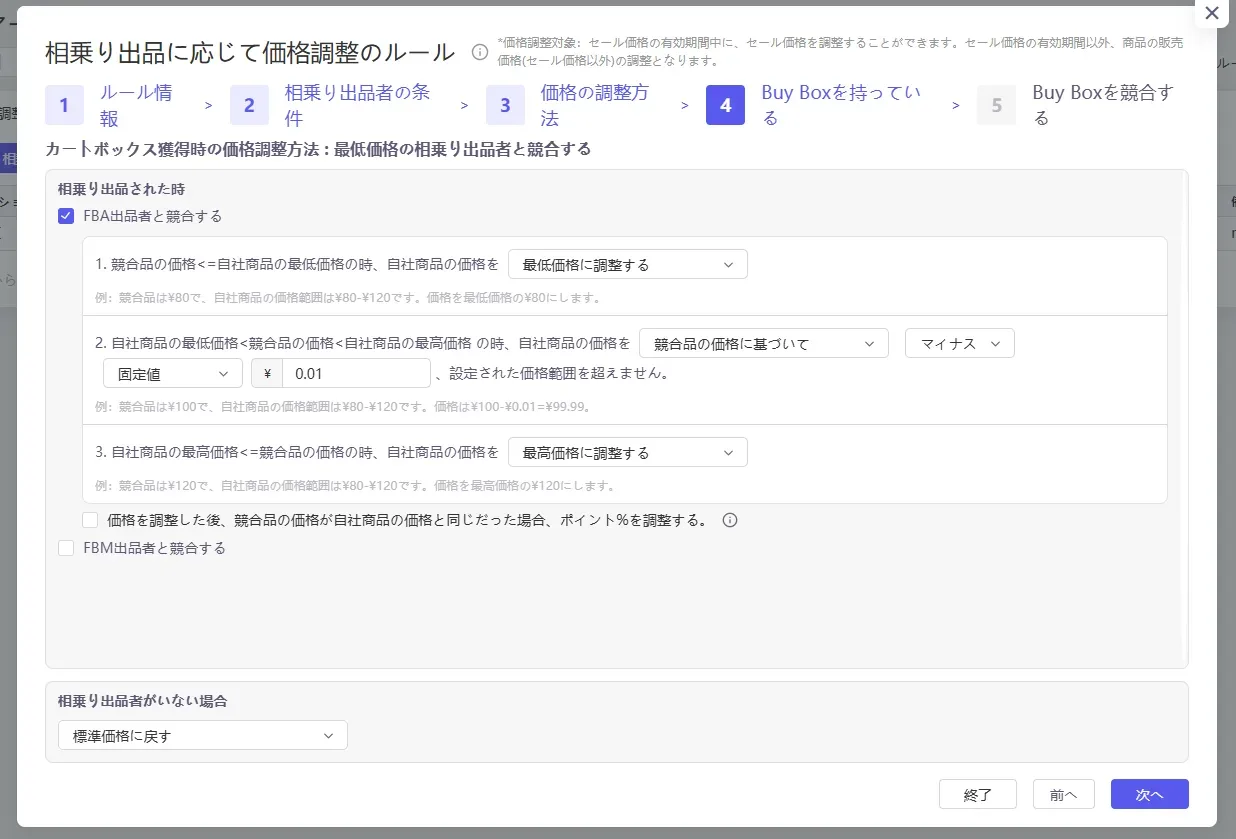Click the 設定された価格範囲を超えません text
The height and width of the screenshot is (839, 1236).
pyautogui.click(x=559, y=374)
